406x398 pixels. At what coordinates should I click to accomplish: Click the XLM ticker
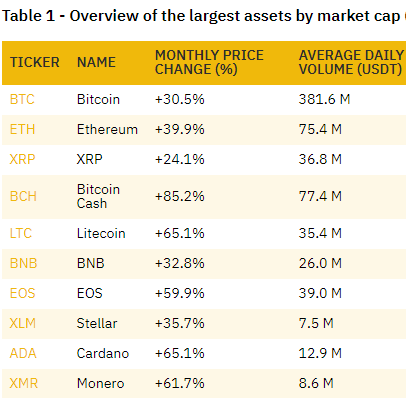point(23,323)
